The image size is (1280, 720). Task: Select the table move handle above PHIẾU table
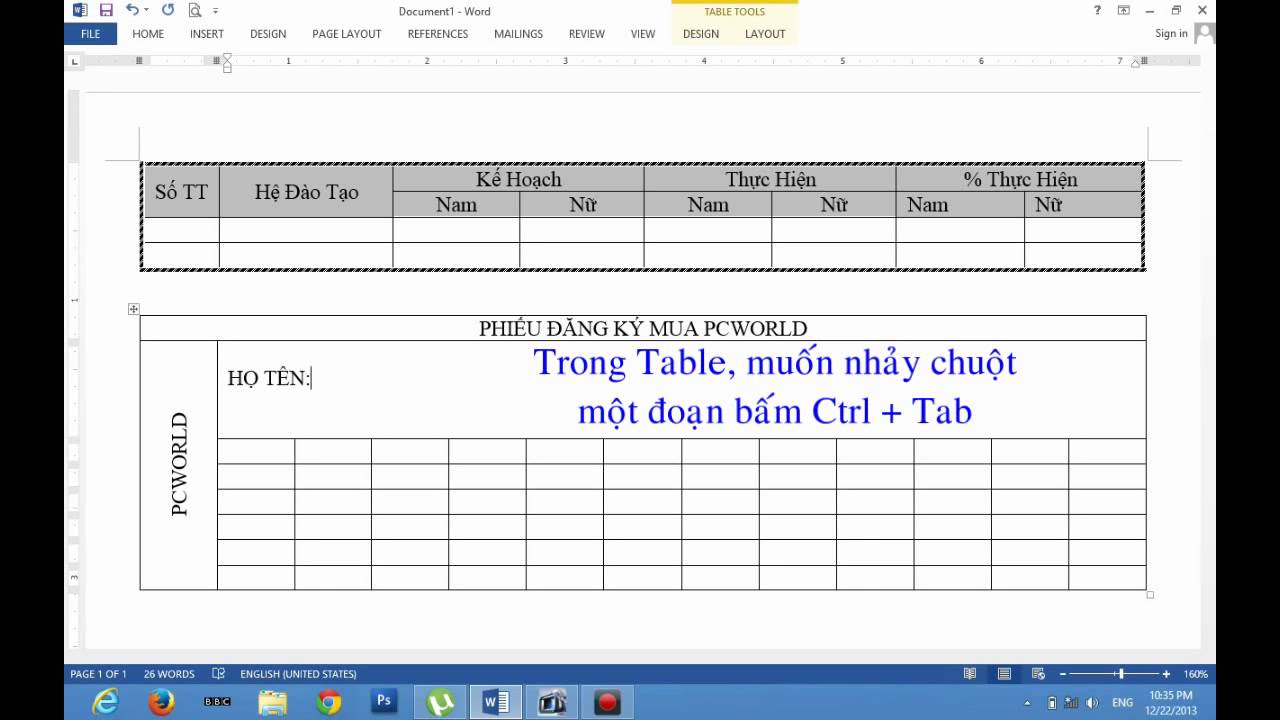pyautogui.click(x=133, y=309)
